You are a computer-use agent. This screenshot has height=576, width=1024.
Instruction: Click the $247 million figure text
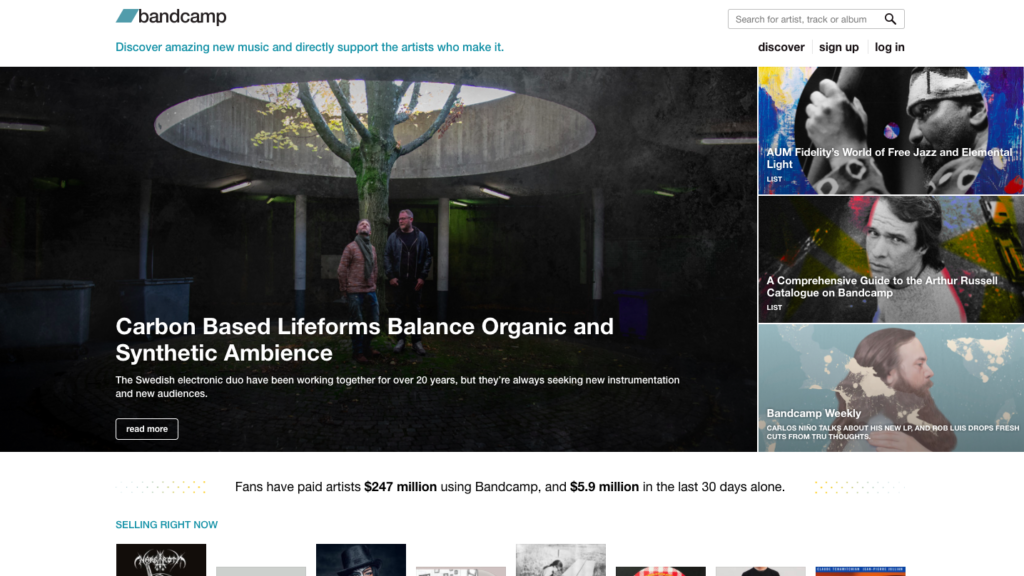pyautogui.click(x=400, y=487)
